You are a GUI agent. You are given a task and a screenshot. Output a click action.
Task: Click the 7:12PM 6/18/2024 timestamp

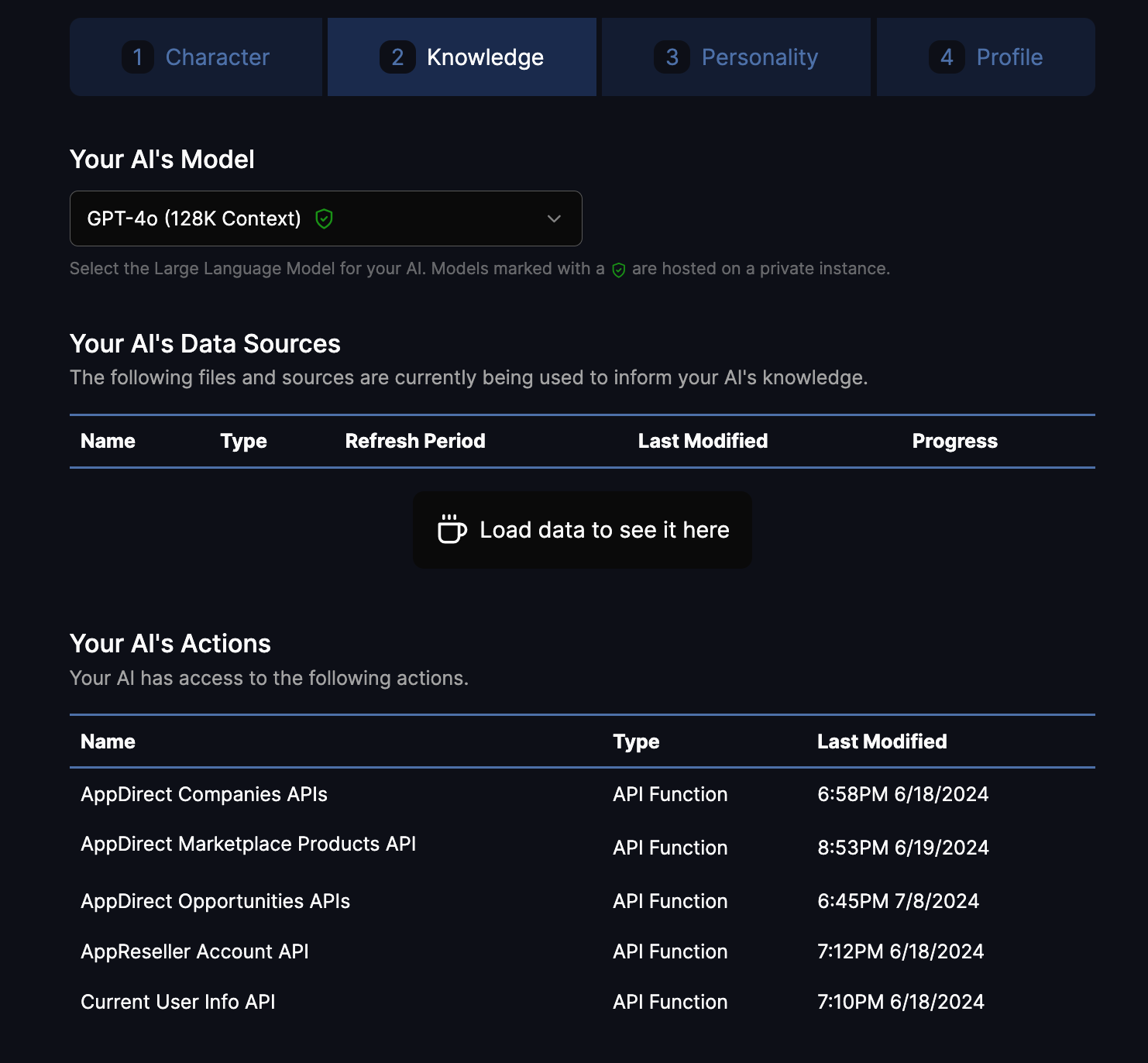pos(901,951)
